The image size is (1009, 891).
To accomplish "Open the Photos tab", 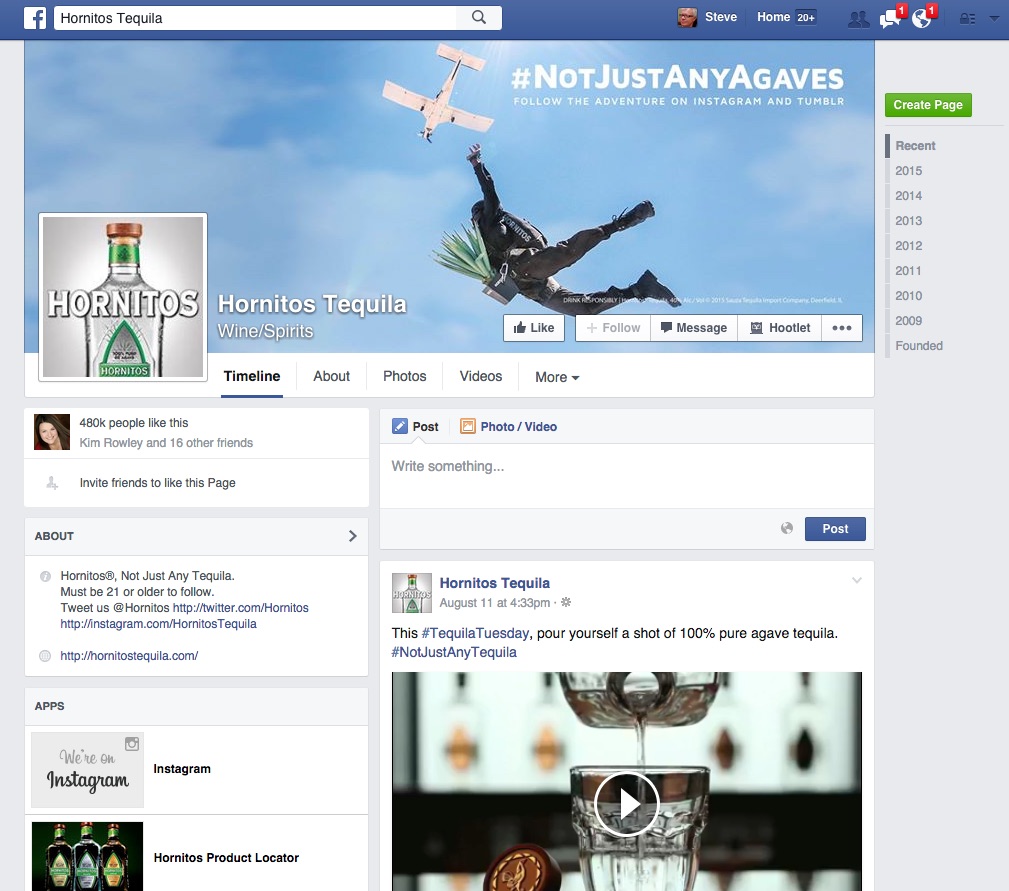I will 404,376.
